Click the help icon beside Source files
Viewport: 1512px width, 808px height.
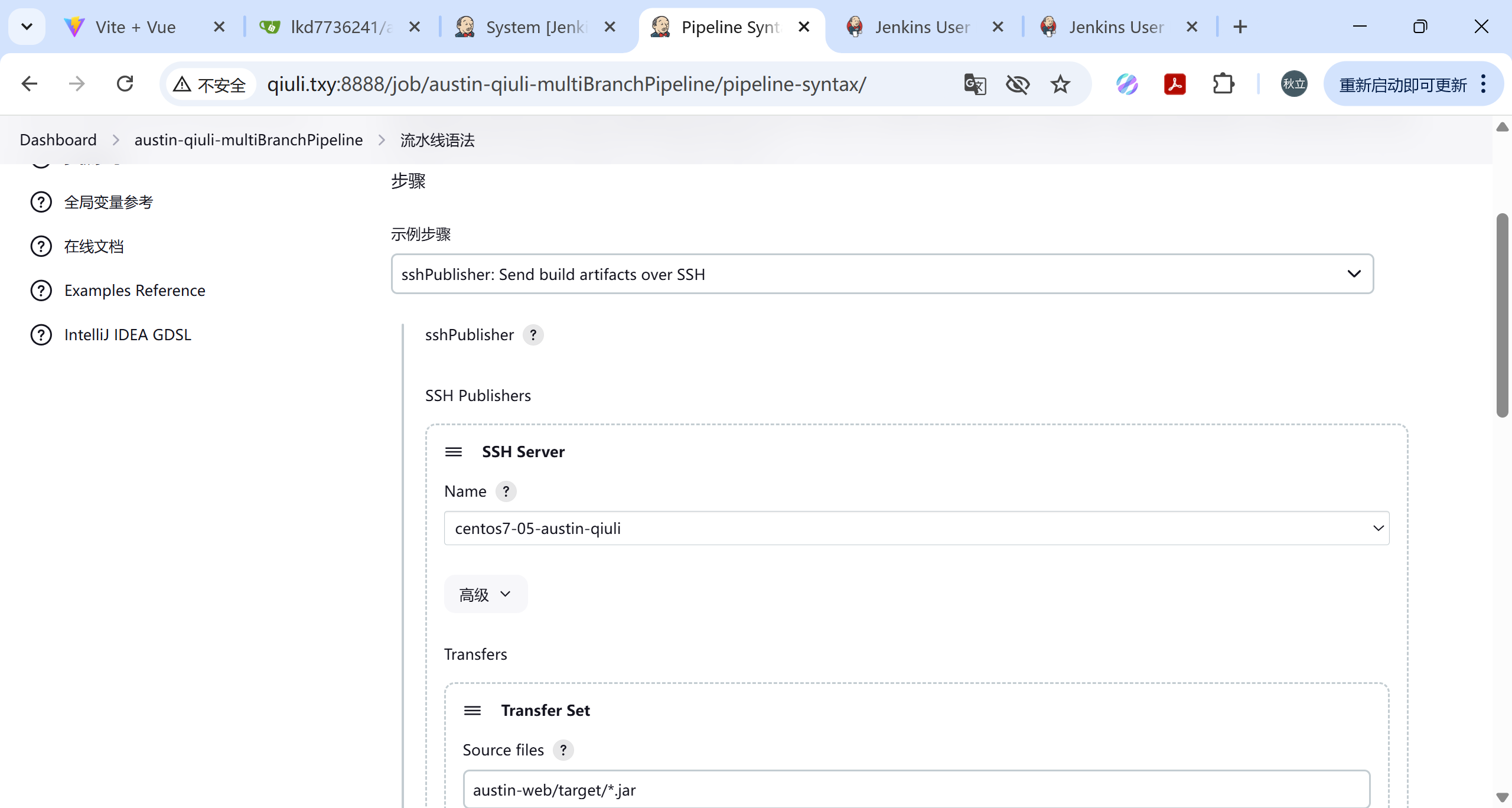[x=563, y=750]
